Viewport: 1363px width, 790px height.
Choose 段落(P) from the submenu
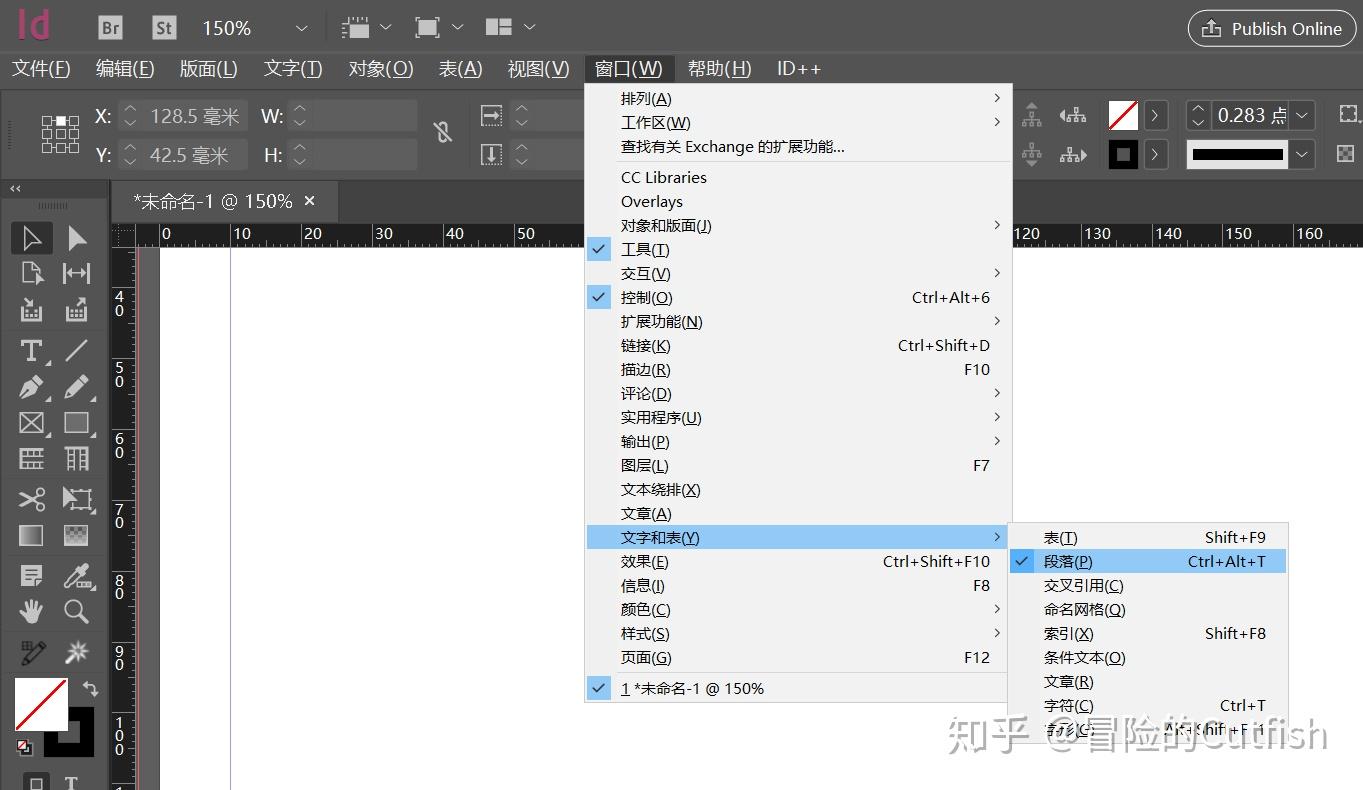[x=1067, y=561]
